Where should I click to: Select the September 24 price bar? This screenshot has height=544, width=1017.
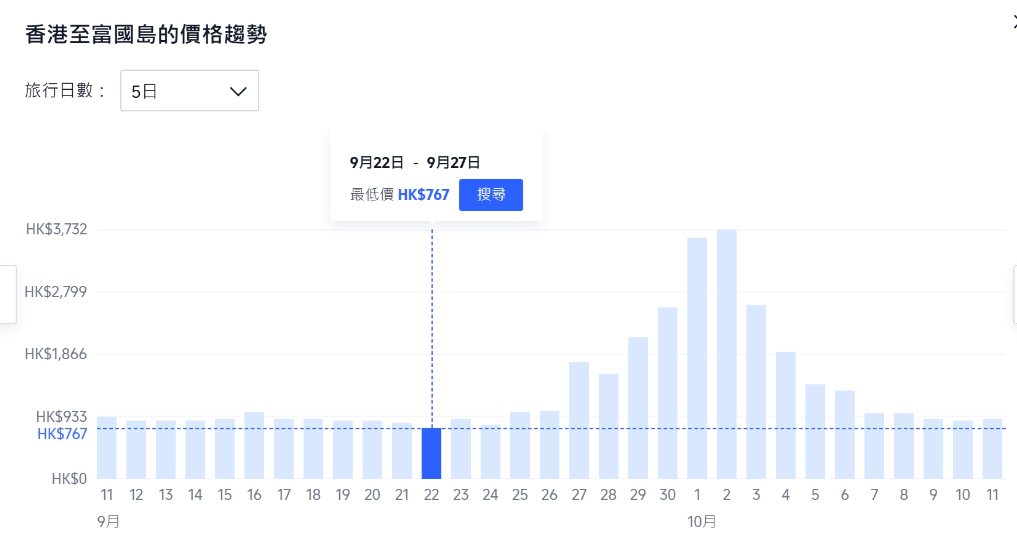click(490, 452)
